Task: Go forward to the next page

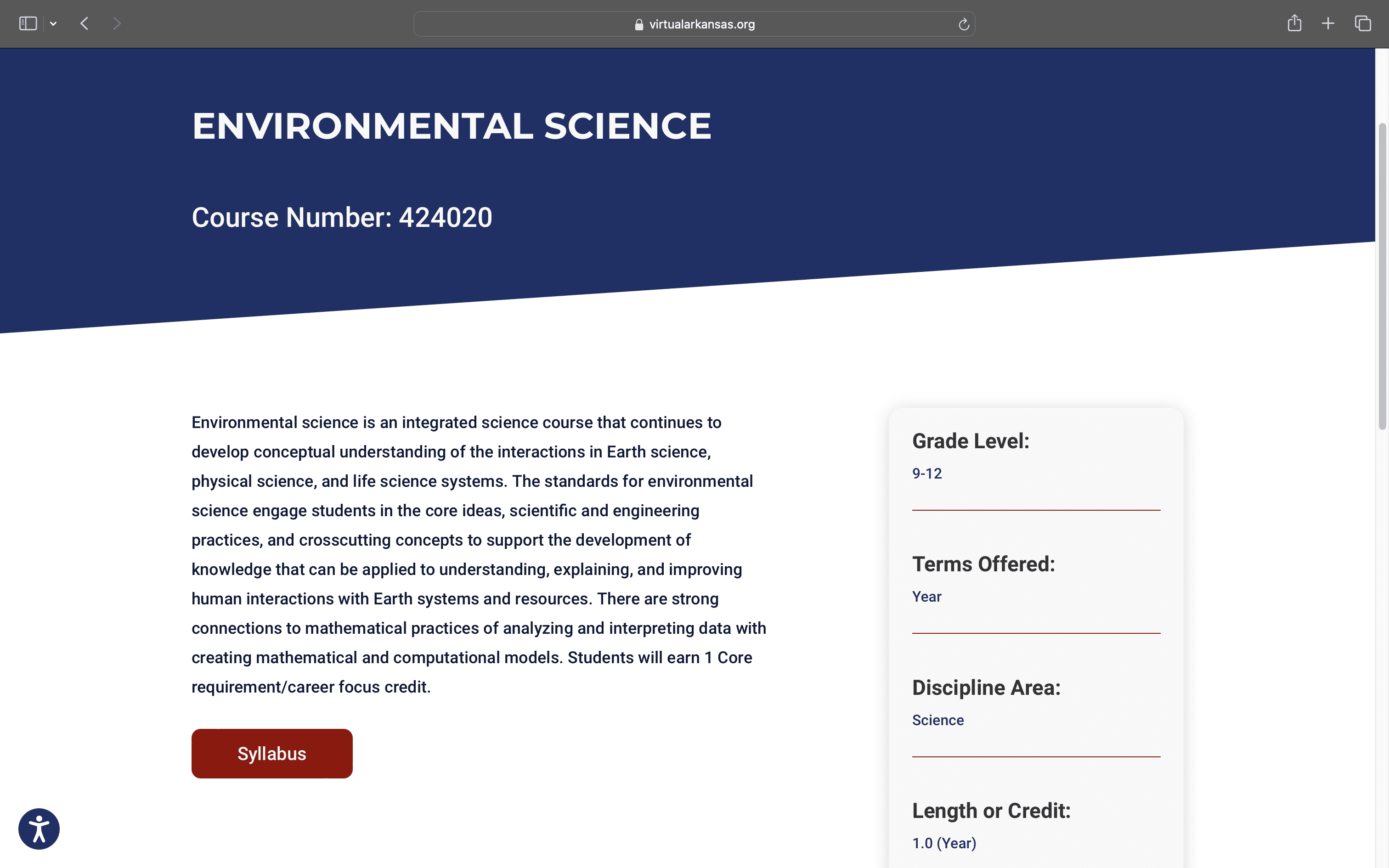Action: (x=117, y=23)
